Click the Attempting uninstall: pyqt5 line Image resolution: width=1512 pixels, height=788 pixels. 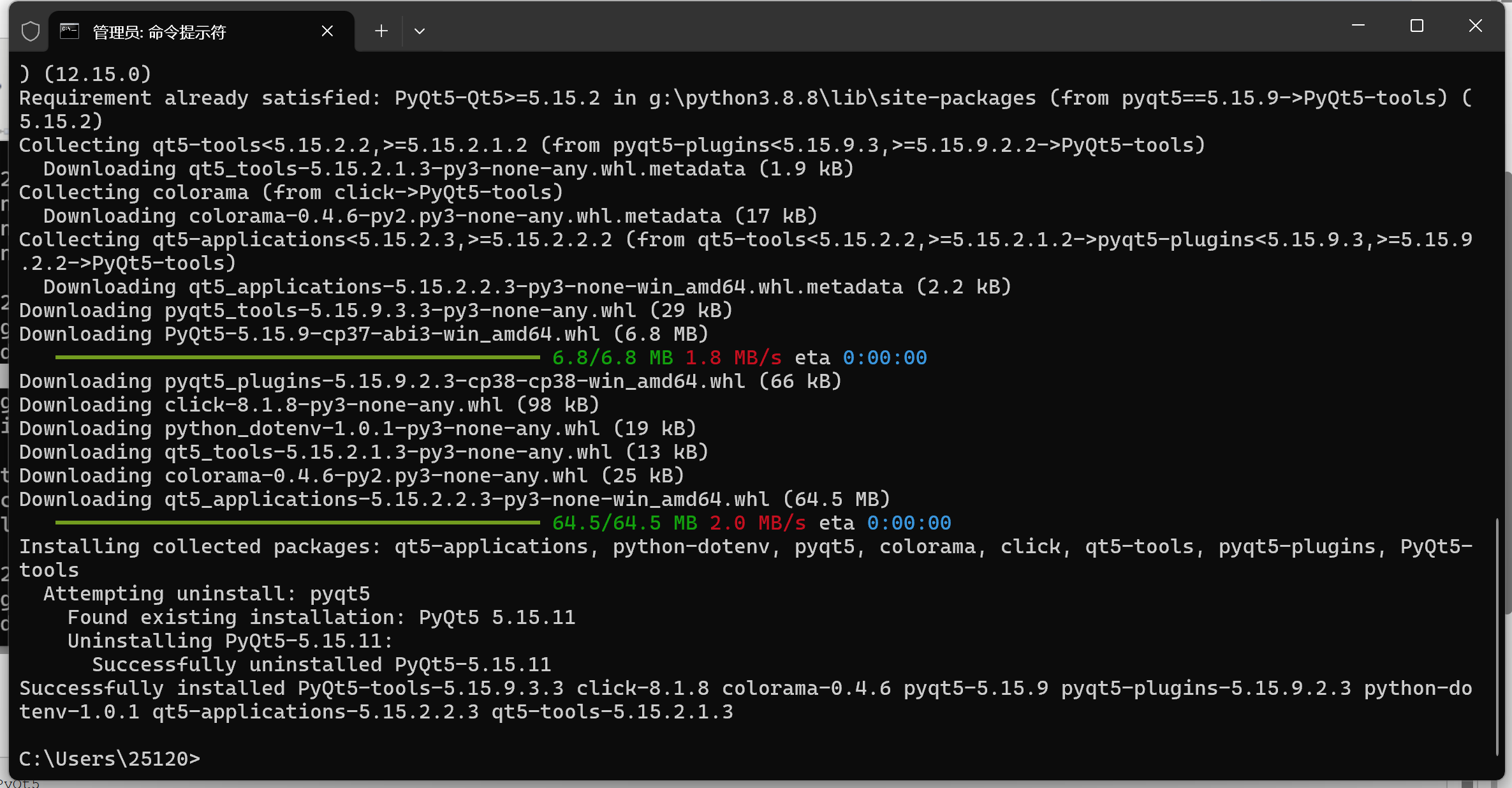coord(206,593)
